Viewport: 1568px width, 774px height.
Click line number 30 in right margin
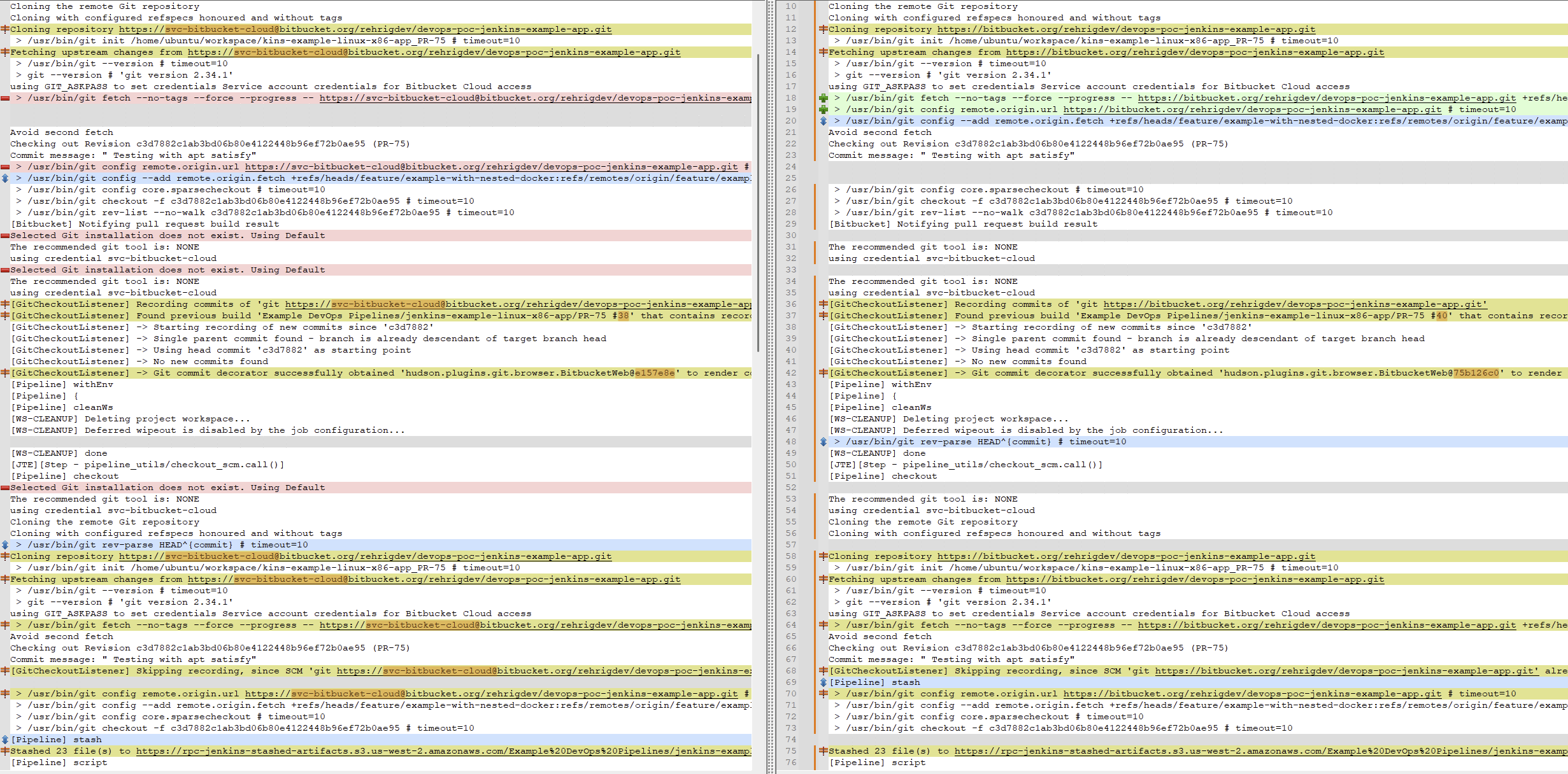point(790,236)
